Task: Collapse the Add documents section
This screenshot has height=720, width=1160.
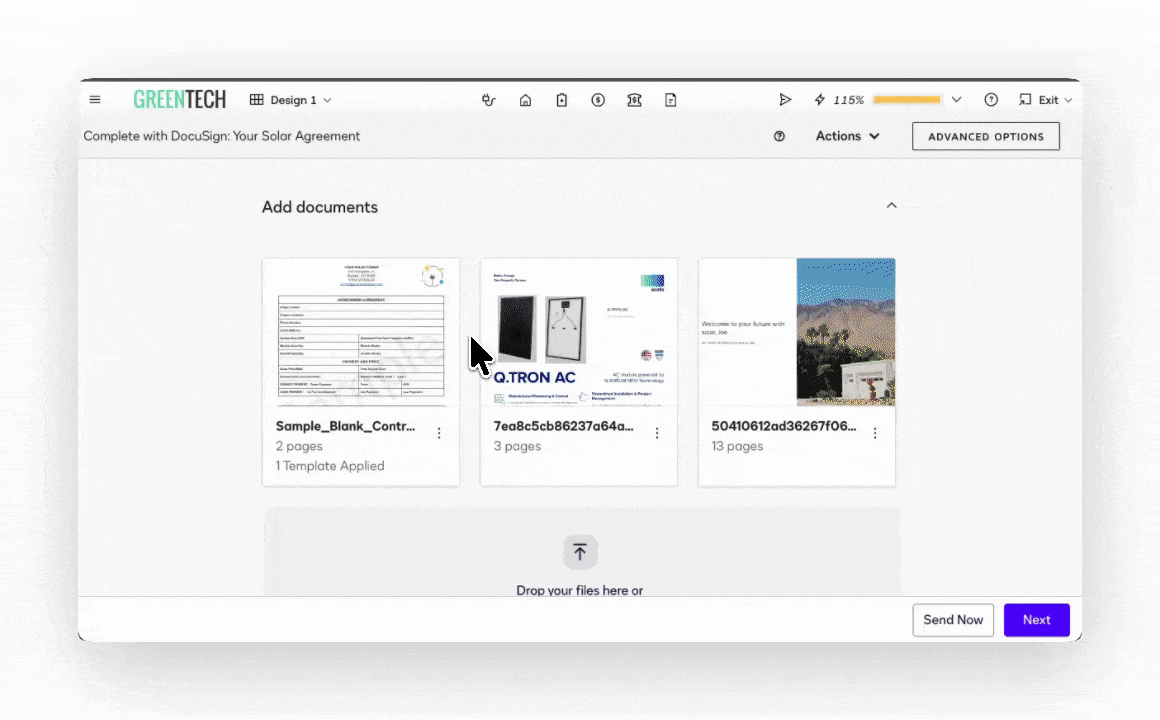Action: [x=892, y=206]
